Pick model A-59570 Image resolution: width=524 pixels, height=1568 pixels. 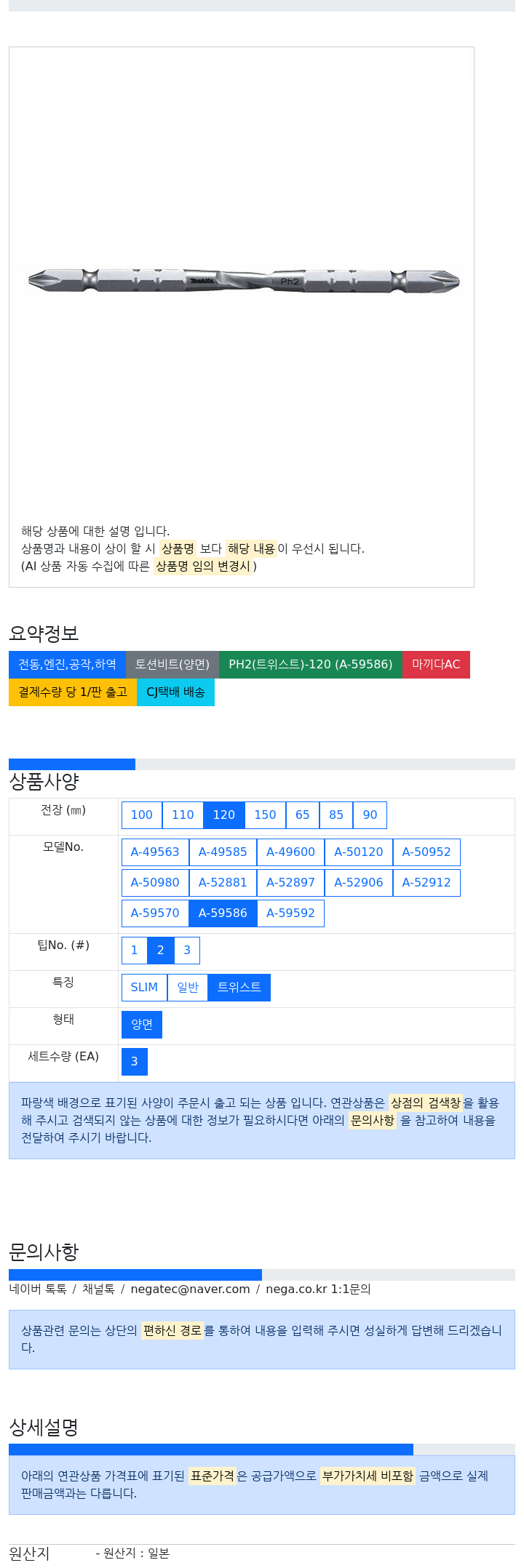(155, 913)
